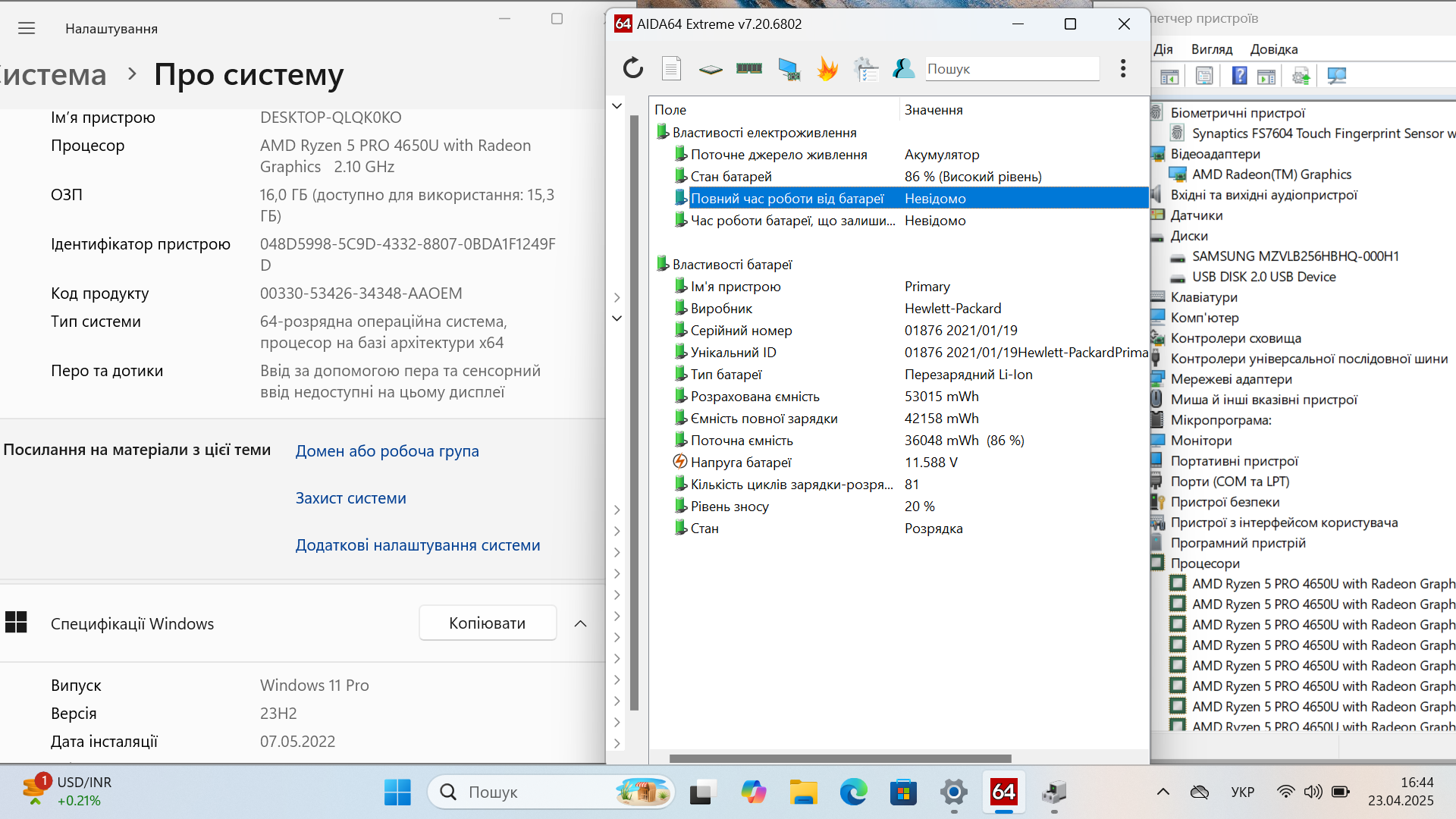
Task: Select the highlighted Повний час роботи від батареї row
Action: pos(910,199)
